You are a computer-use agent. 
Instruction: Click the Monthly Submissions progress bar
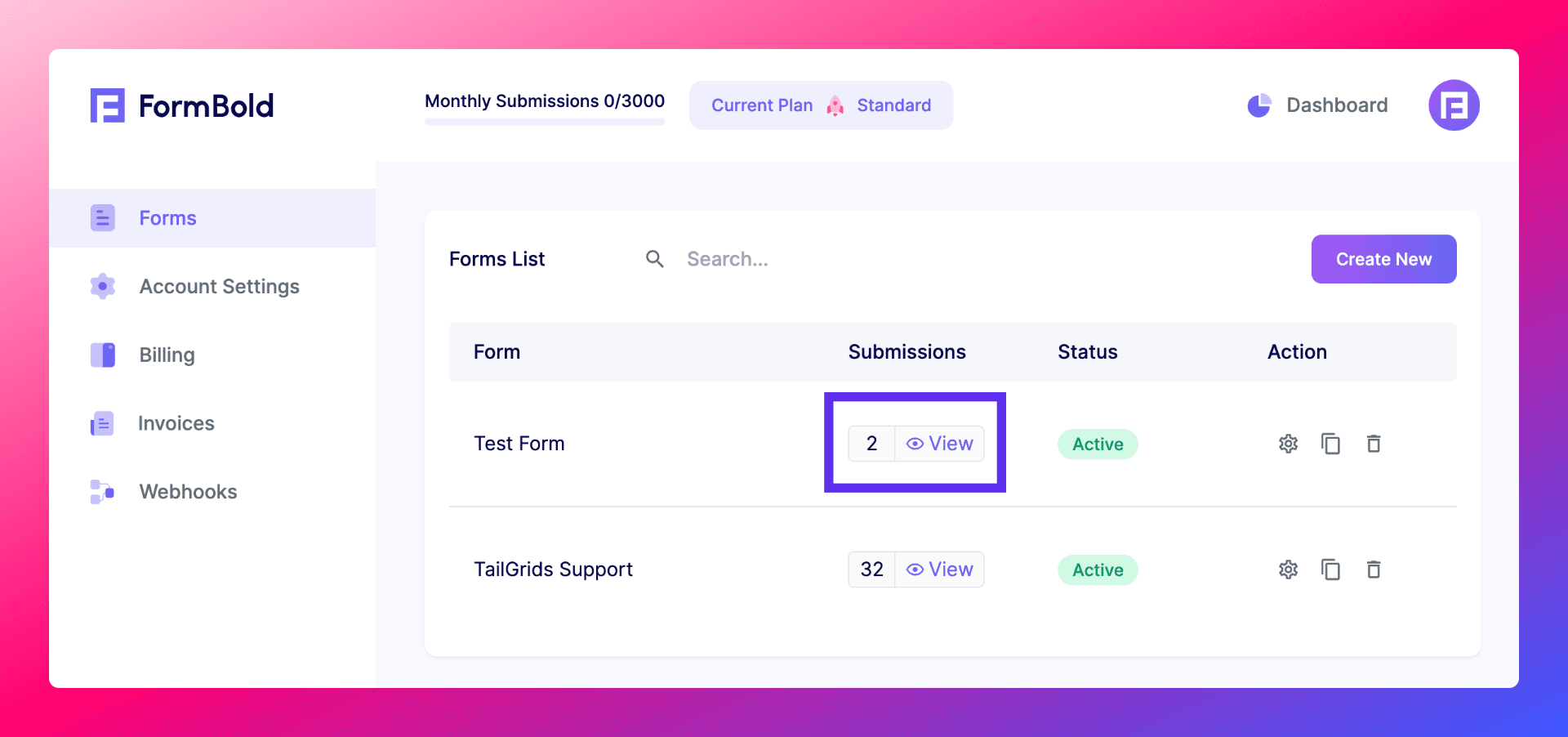pos(544,123)
